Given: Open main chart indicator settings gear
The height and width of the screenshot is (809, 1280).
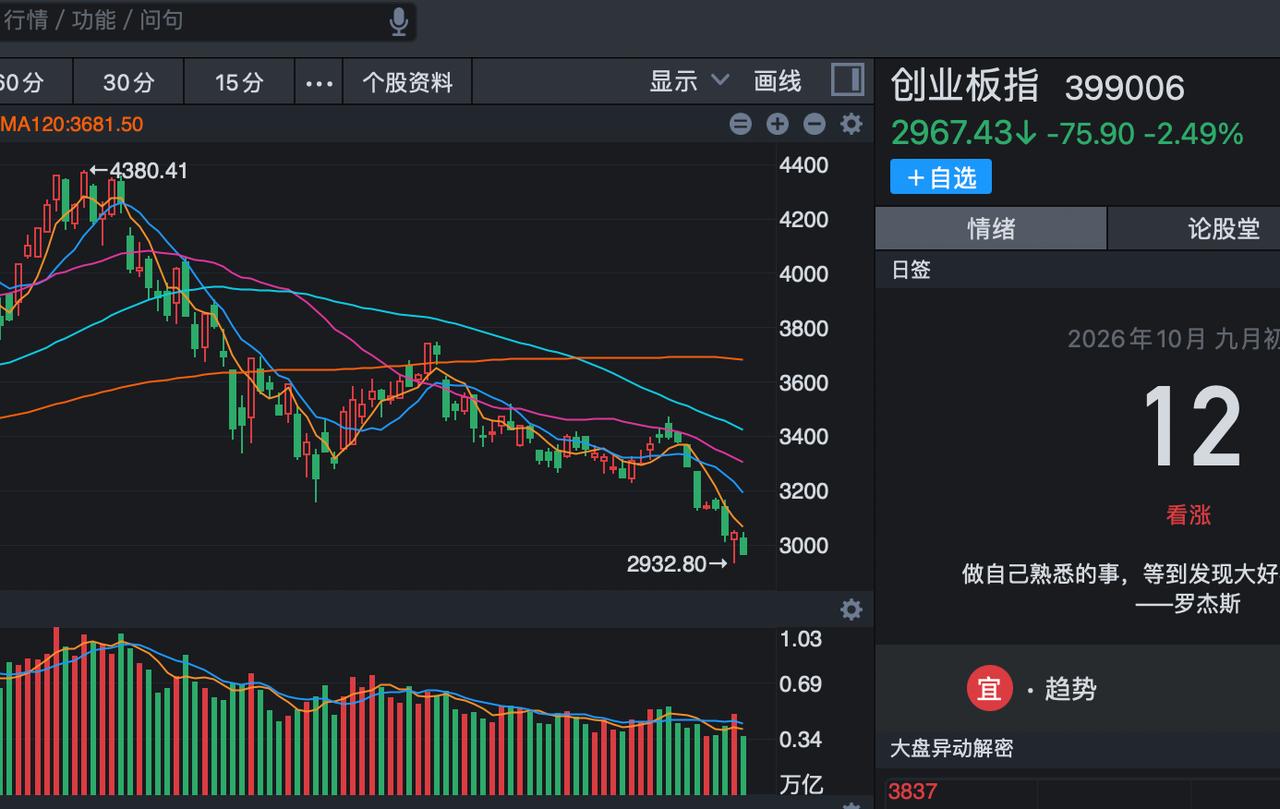Looking at the screenshot, I should coord(851,124).
